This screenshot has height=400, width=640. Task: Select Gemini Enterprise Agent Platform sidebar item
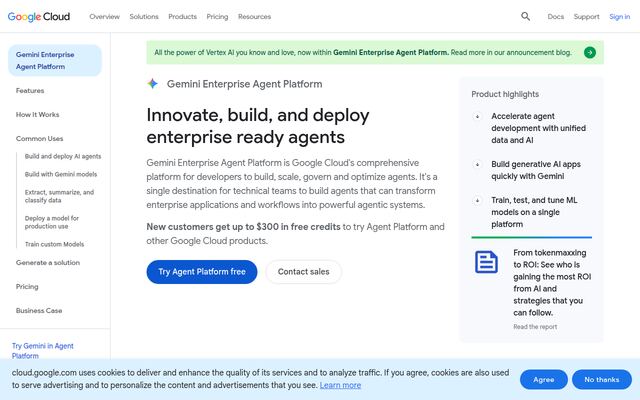[55, 60]
